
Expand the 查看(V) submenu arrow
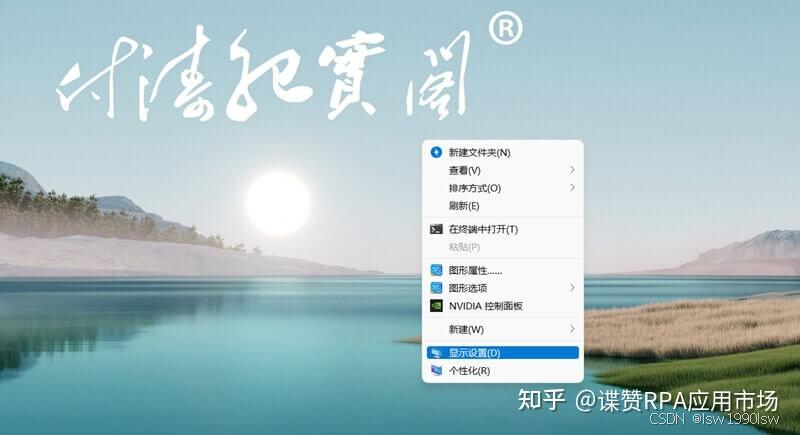click(x=572, y=171)
